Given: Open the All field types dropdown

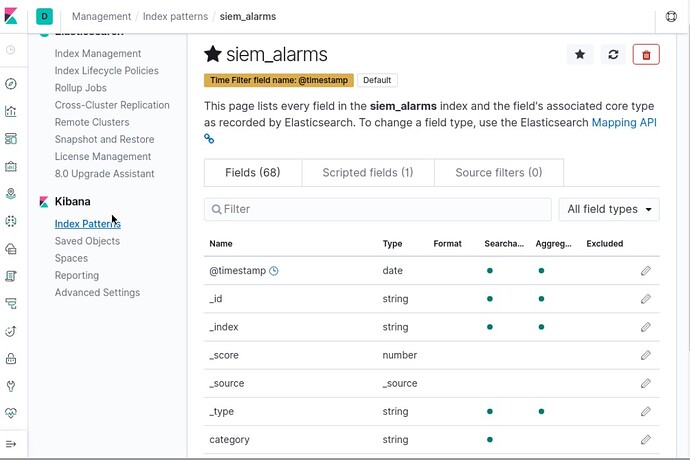Looking at the screenshot, I should tap(609, 209).
